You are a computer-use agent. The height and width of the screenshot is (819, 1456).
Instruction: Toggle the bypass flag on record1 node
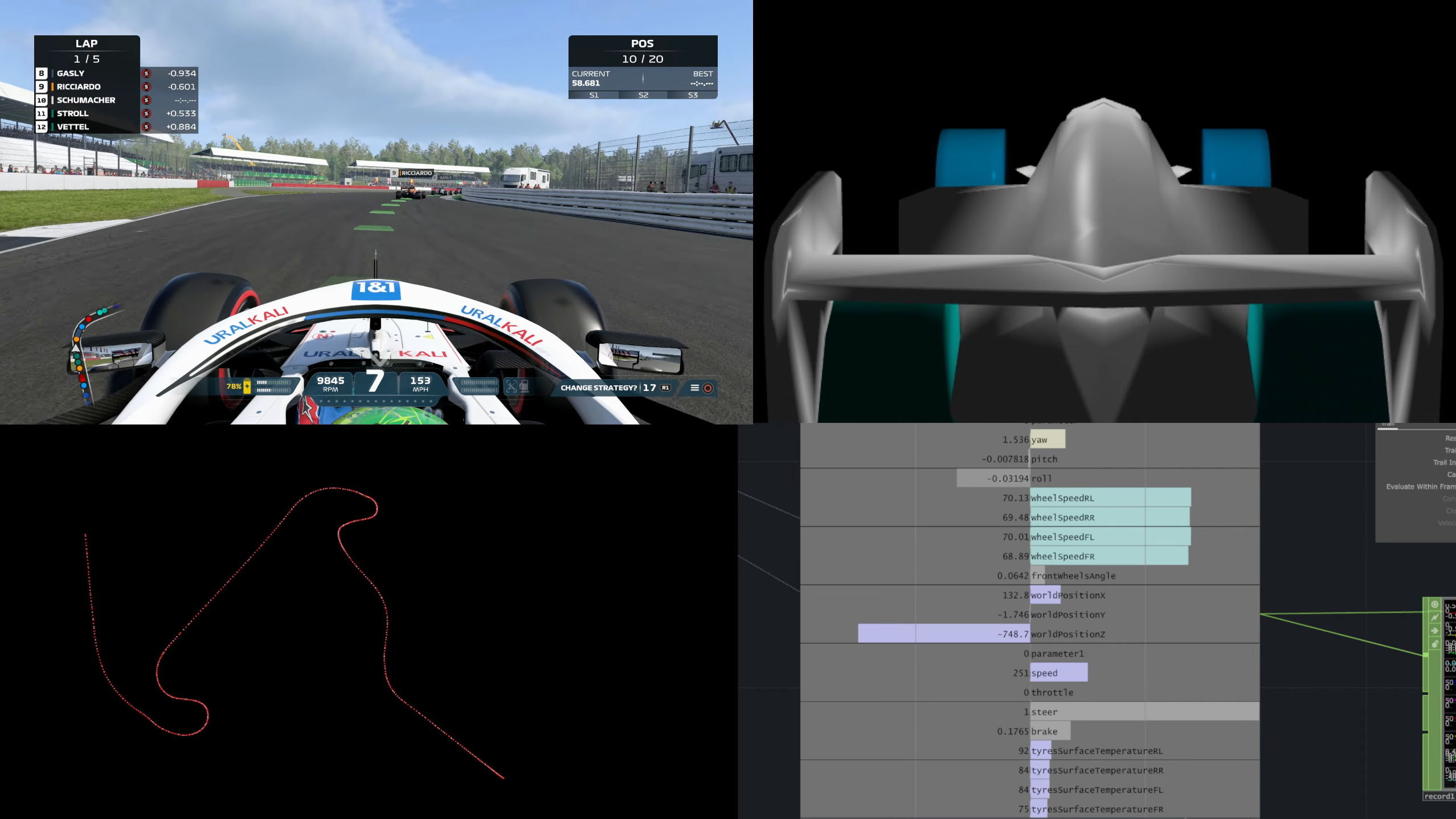(x=1434, y=617)
